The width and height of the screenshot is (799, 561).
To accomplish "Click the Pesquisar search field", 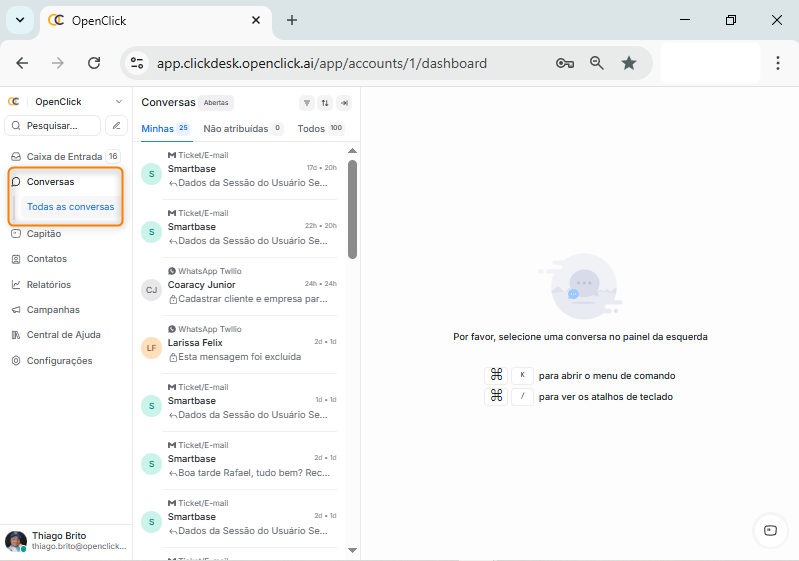I will [x=55, y=126].
